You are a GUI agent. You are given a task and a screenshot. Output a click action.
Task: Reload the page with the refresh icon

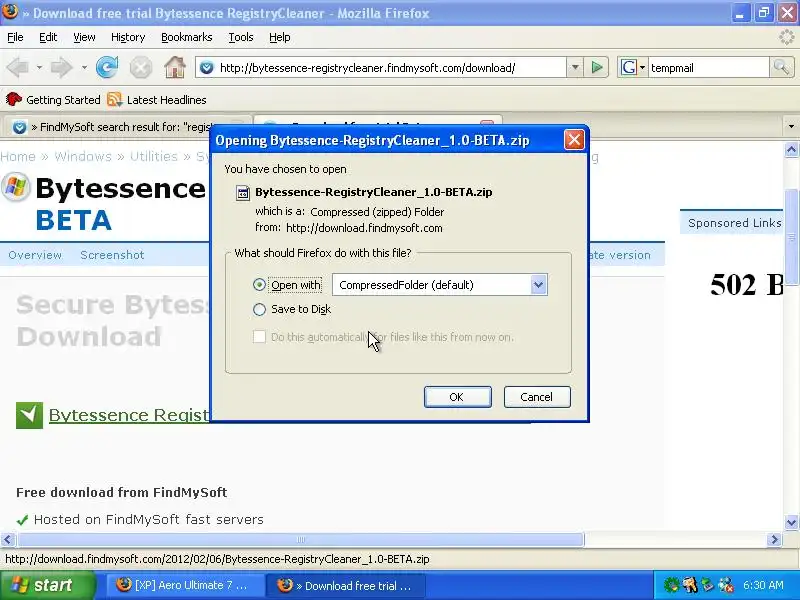pos(107,67)
